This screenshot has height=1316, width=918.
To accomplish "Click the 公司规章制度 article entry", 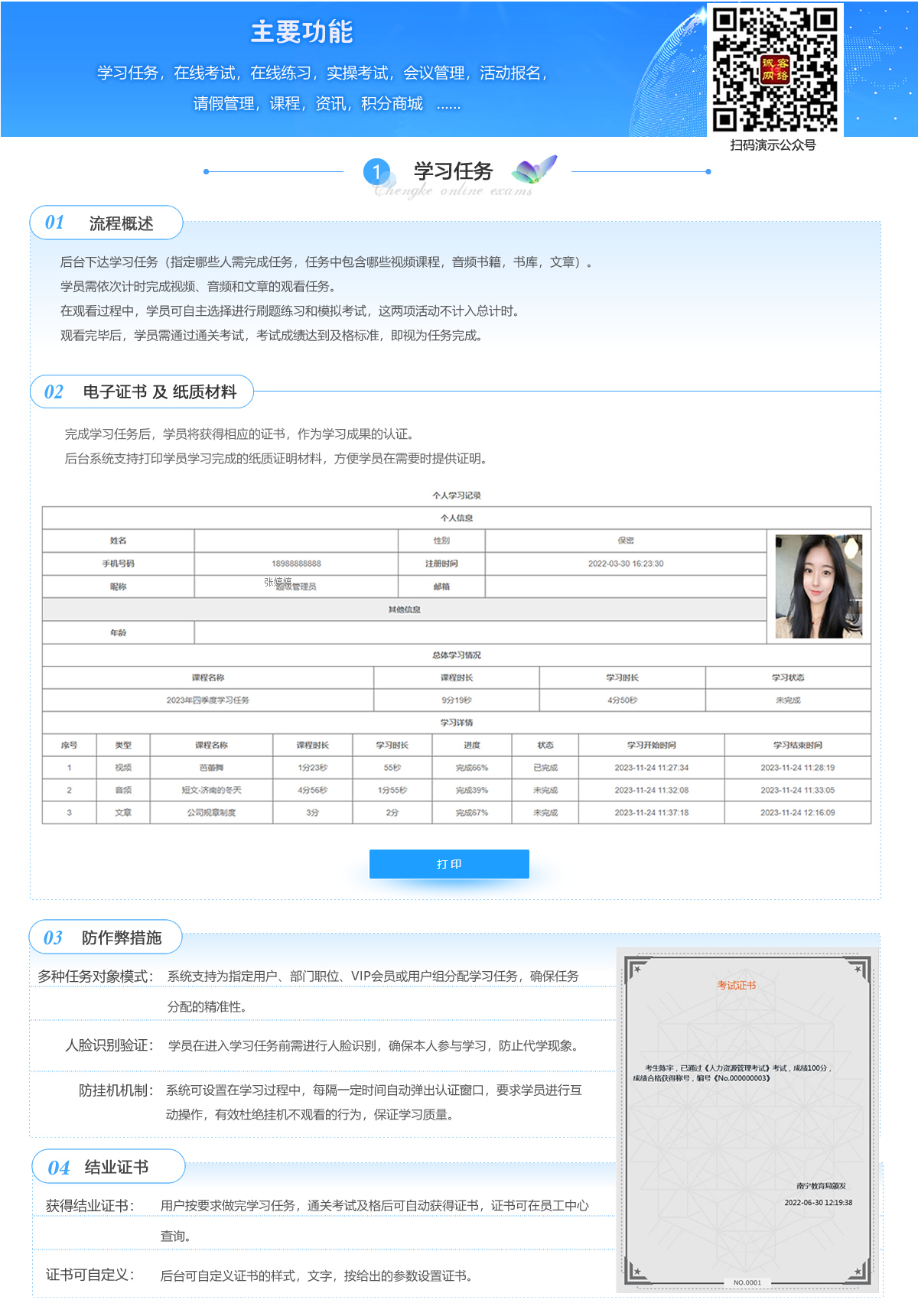I will [211, 813].
